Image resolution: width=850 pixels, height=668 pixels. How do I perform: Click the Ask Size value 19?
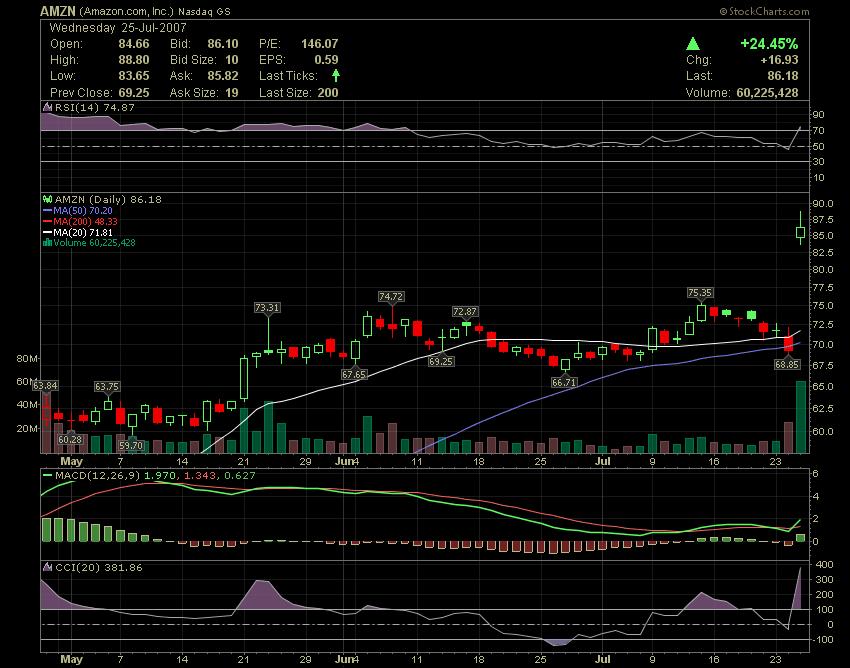tap(232, 92)
